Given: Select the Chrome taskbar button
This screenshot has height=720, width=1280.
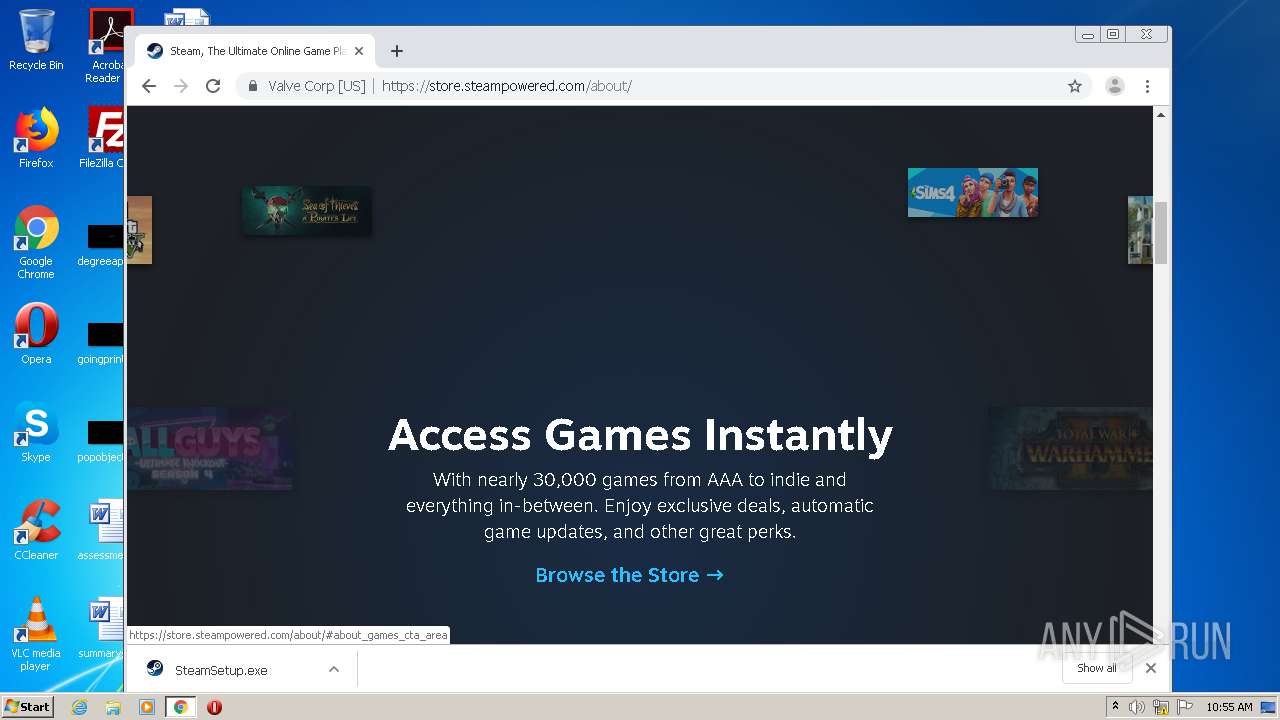Looking at the screenshot, I should click(x=181, y=707).
